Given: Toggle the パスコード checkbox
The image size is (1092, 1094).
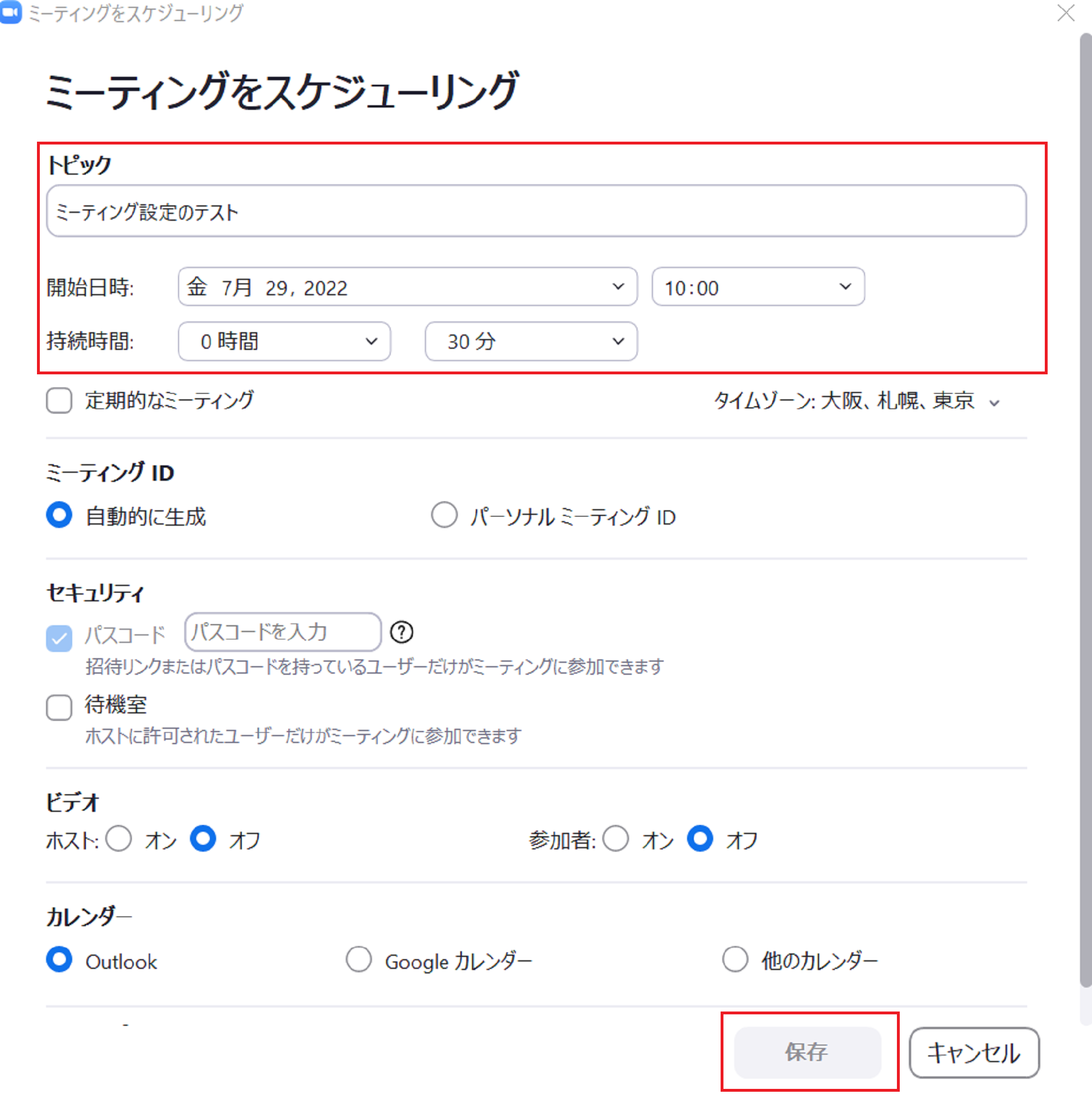Looking at the screenshot, I should tap(59, 638).
